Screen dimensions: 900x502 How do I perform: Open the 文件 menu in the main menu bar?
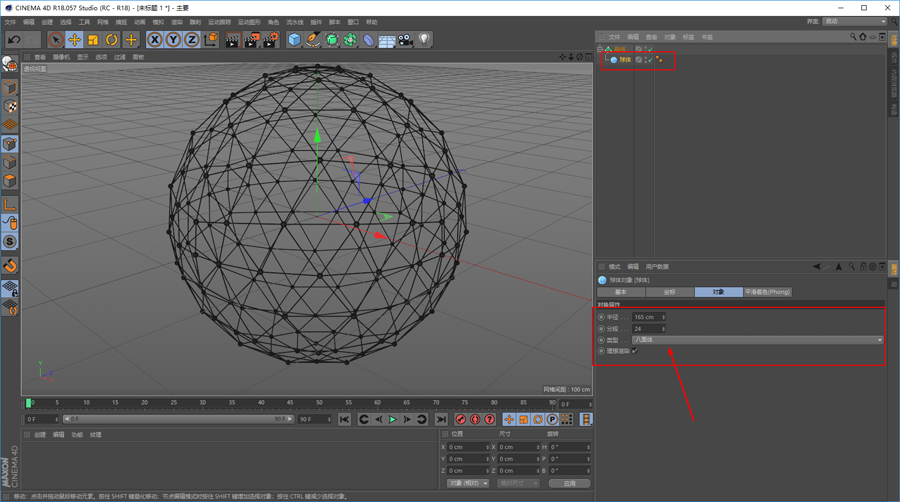[x=10, y=22]
